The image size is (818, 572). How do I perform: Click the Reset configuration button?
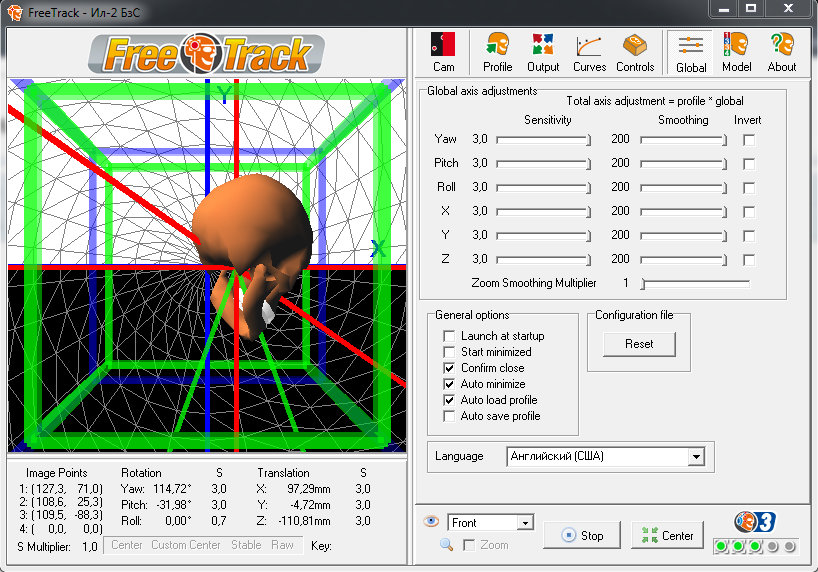pos(639,344)
